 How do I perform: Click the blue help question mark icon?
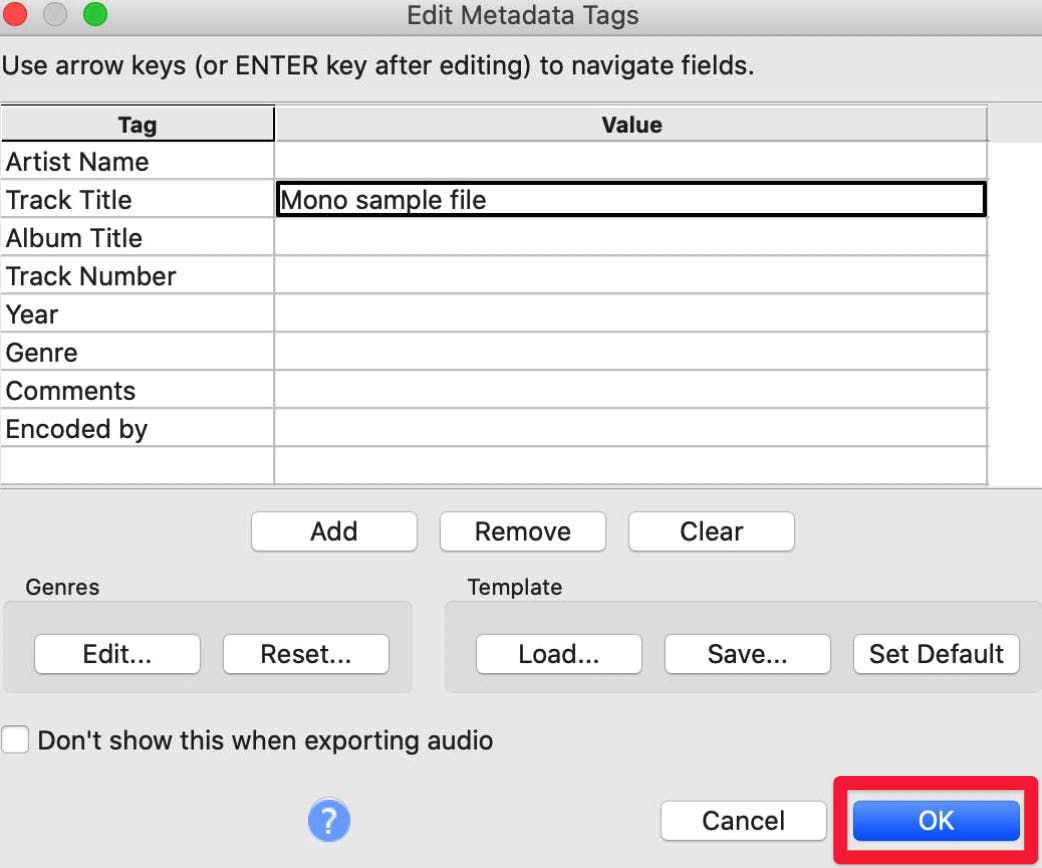pyautogui.click(x=329, y=820)
